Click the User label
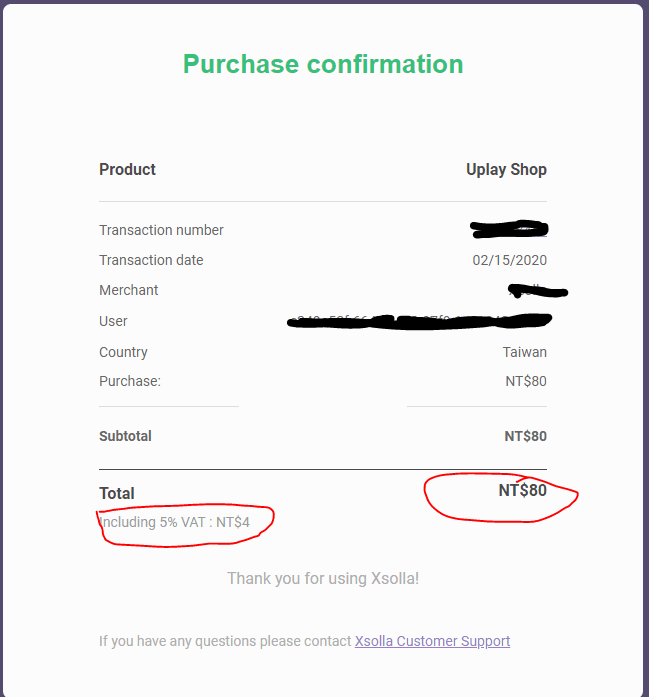 click(x=113, y=321)
